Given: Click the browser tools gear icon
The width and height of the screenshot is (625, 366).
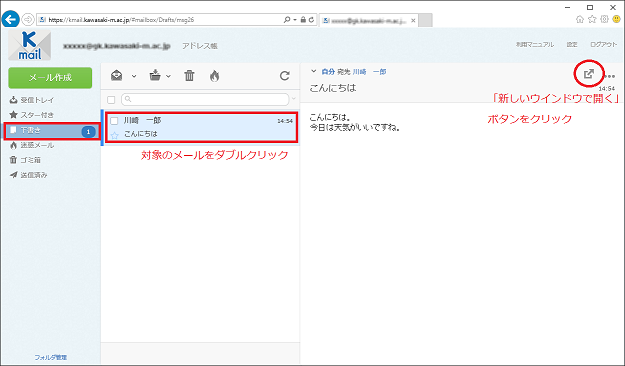Looking at the screenshot, I should tap(604, 19).
